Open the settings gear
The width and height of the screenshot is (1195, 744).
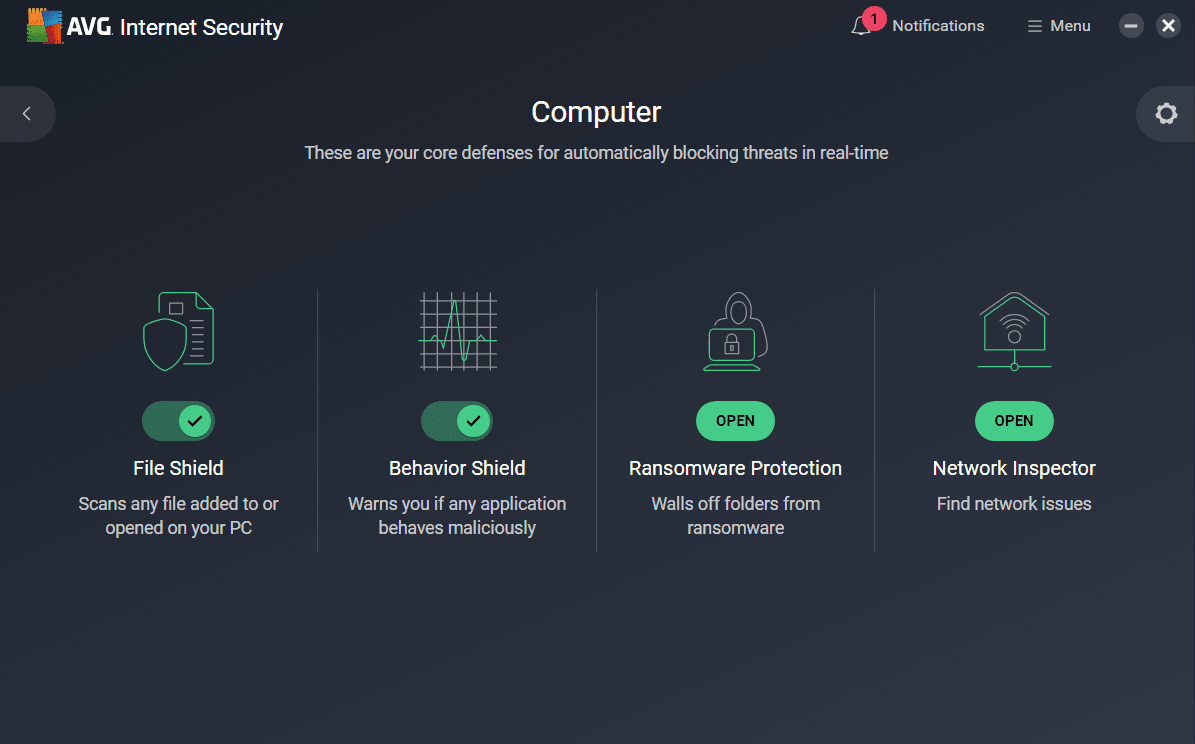coord(1165,113)
